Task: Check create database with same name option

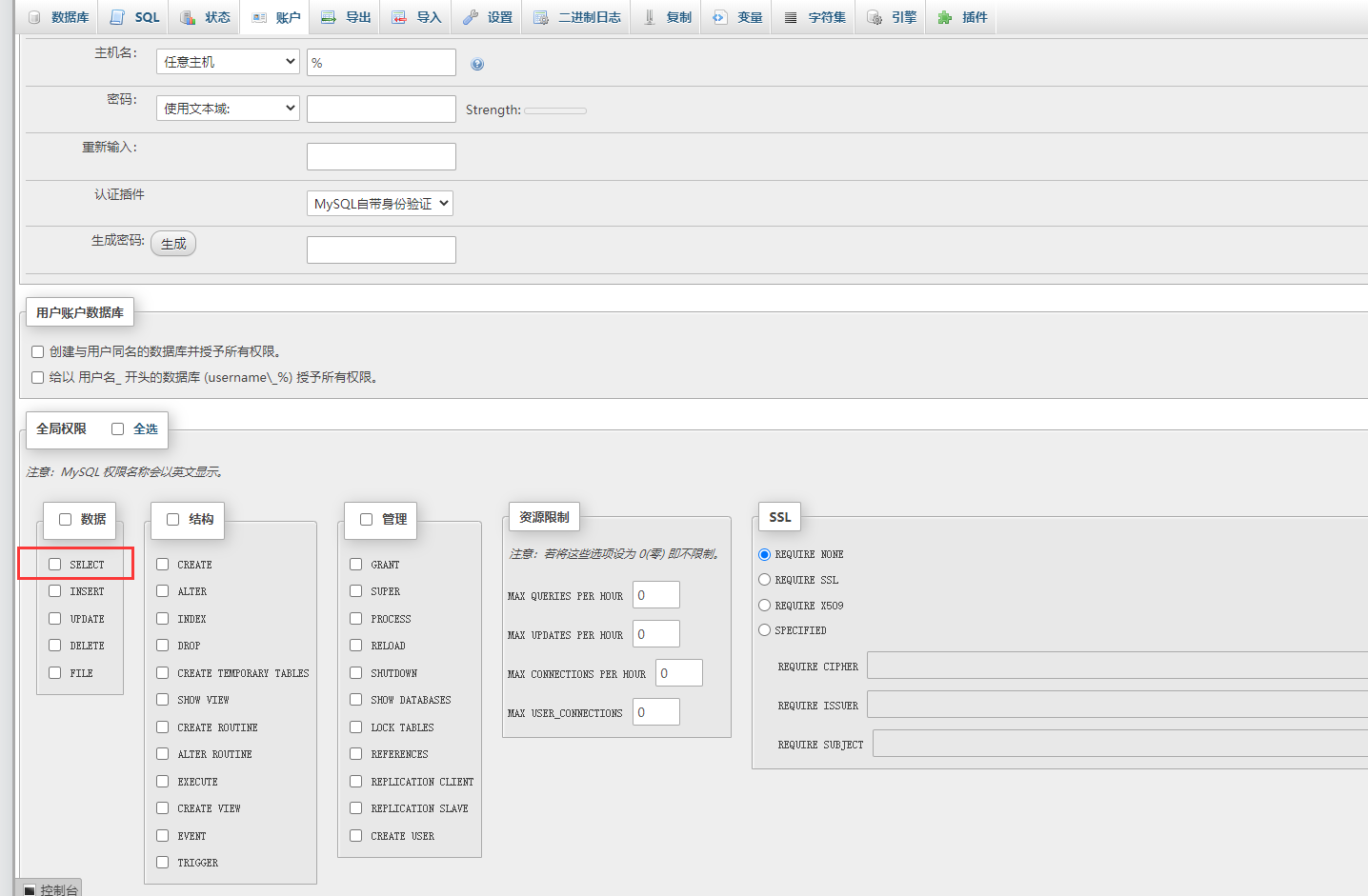Action: click(37, 352)
